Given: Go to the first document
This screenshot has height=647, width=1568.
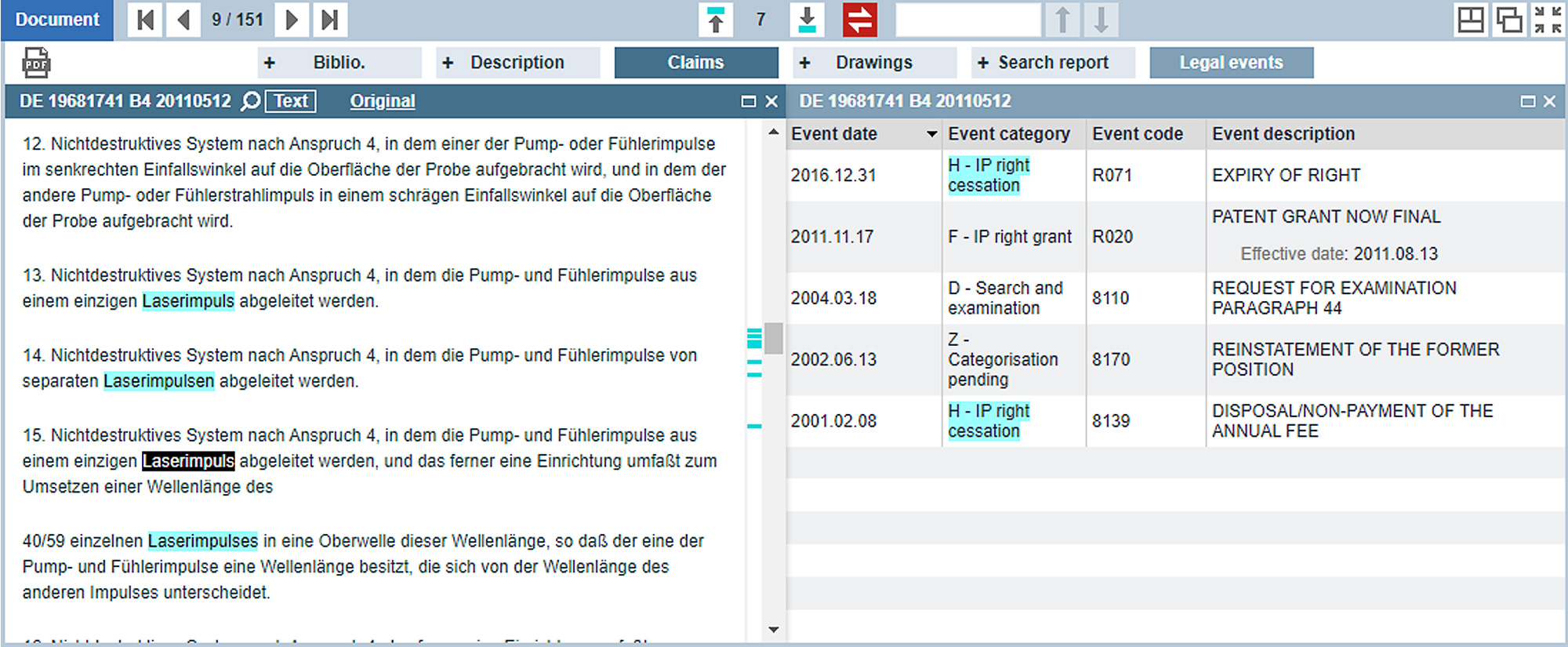Looking at the screenshot, I should coord(145,20).
